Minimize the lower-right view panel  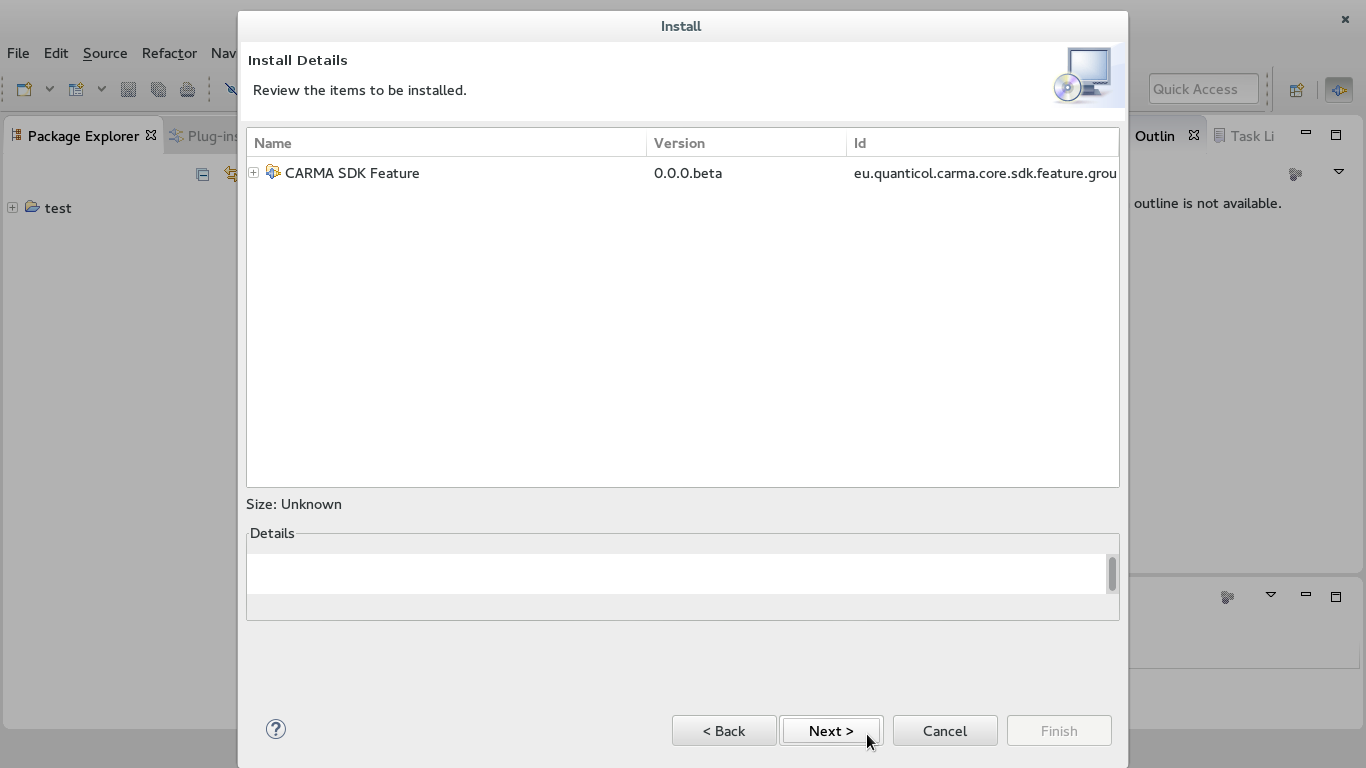coord(1305,596)
